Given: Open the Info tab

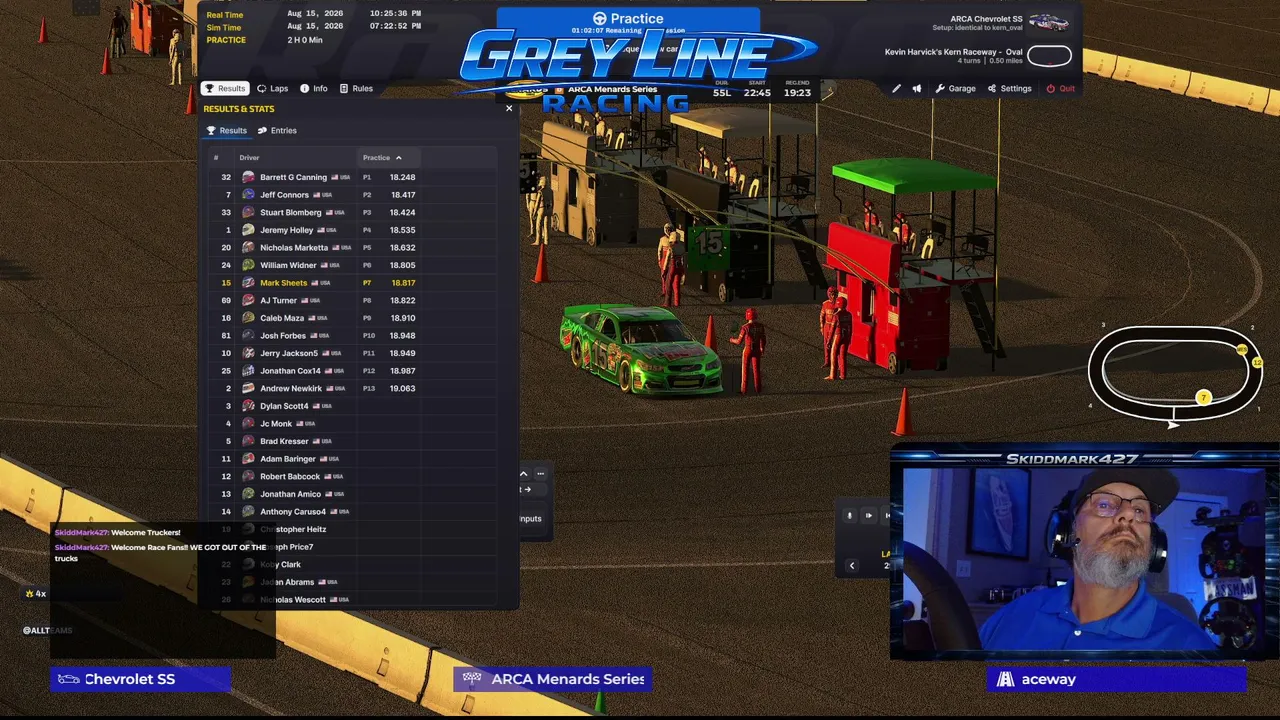Looking at the screenshot, I should pos(313,88).
